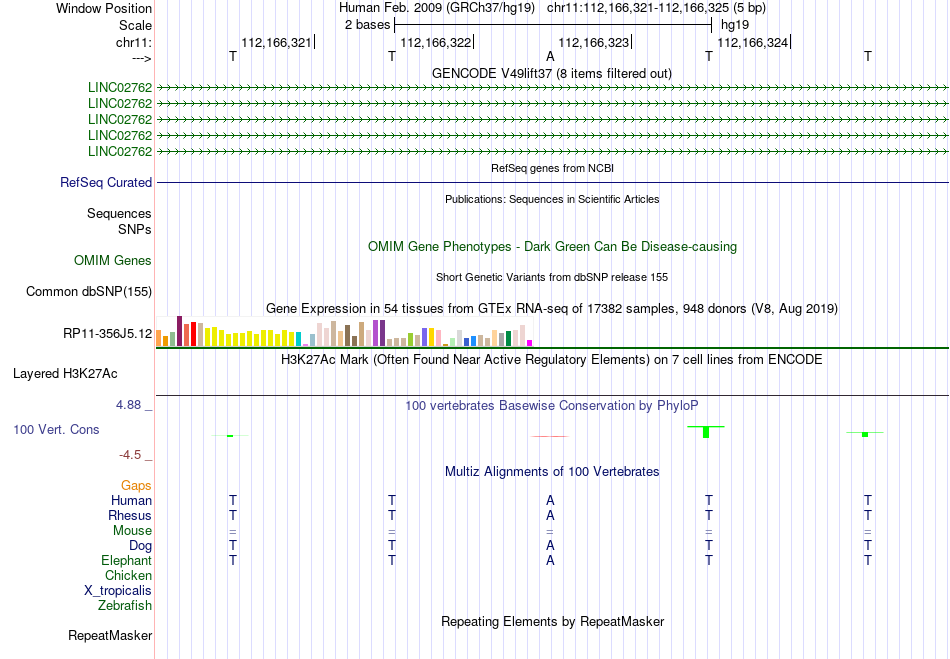Viewport: 950px width, 659px height.
Task: Click 'RefSeq genes from NCBI' title
Action: (552, 168)
